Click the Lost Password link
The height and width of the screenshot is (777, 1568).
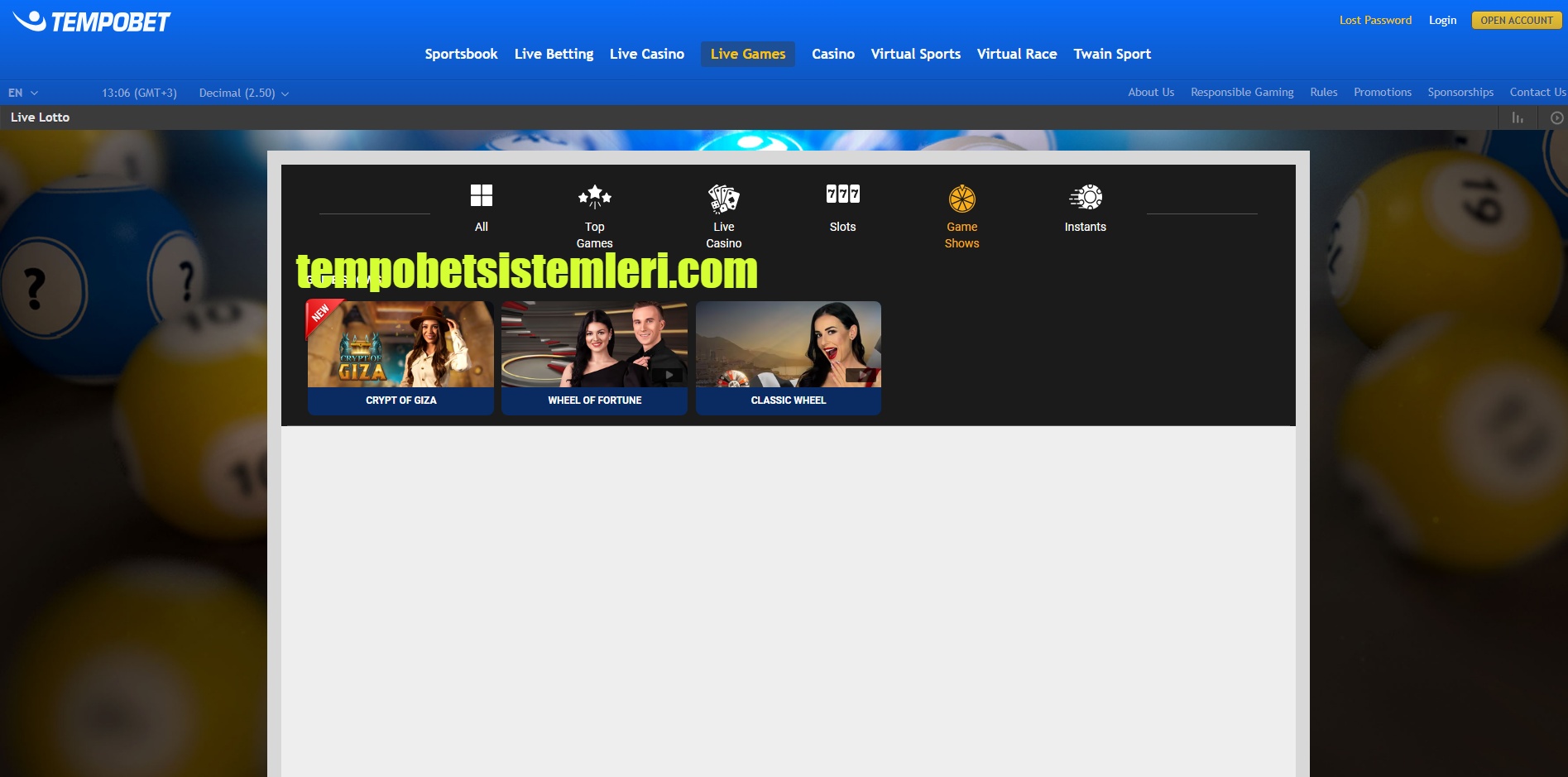tap(1375, 20)
